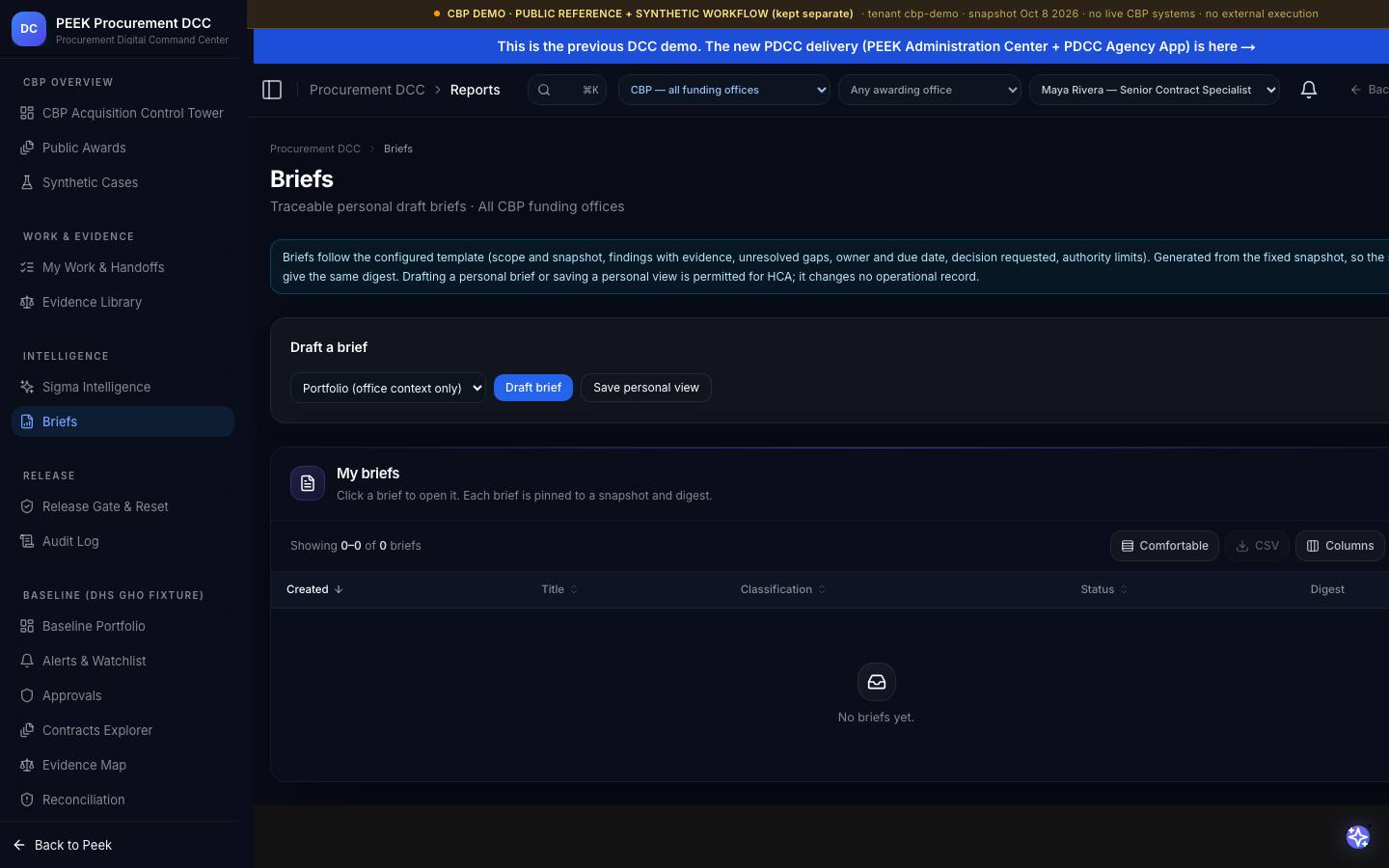Click the Alerts & Watchlist bell icon
The width and height of the screenshot is (1389, 868).
[27, 661]
